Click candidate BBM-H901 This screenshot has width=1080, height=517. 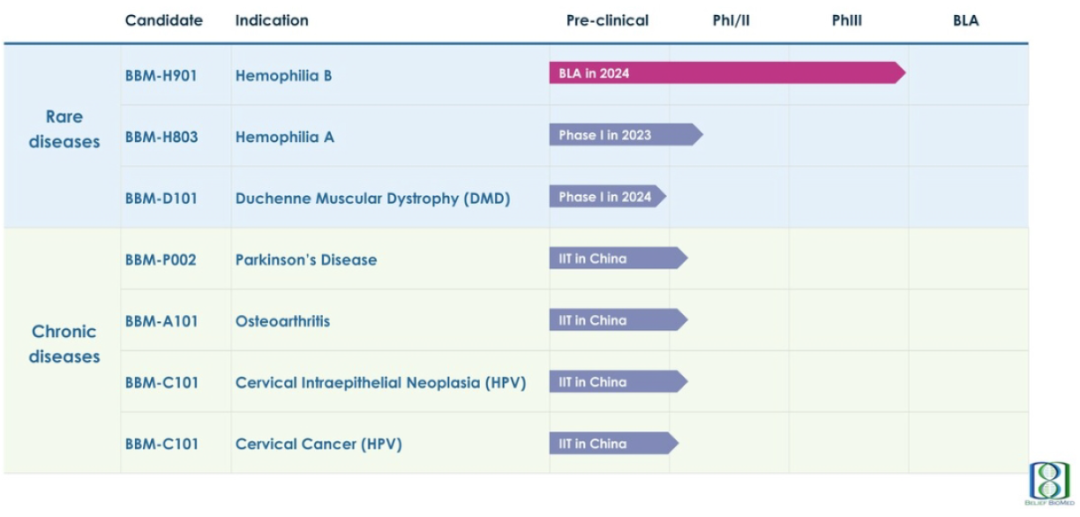click(x=161, y=75)
